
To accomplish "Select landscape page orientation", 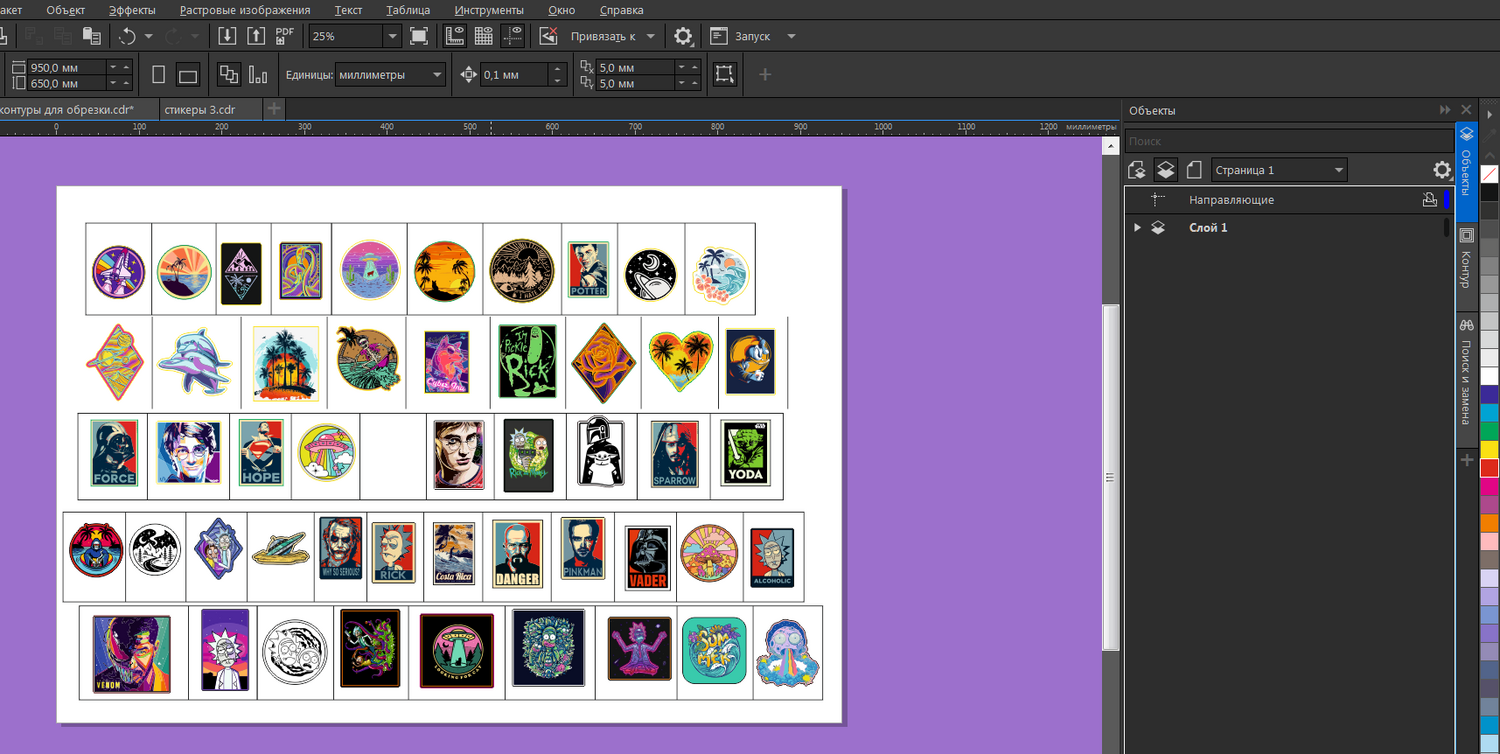I will [x=187, y=75].
